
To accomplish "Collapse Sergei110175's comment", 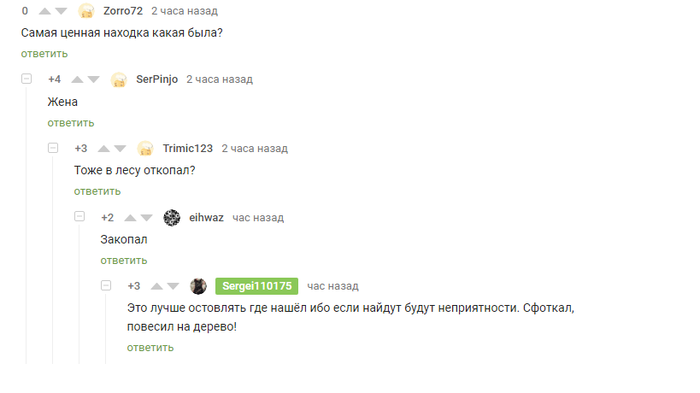I will coord(106,285).
